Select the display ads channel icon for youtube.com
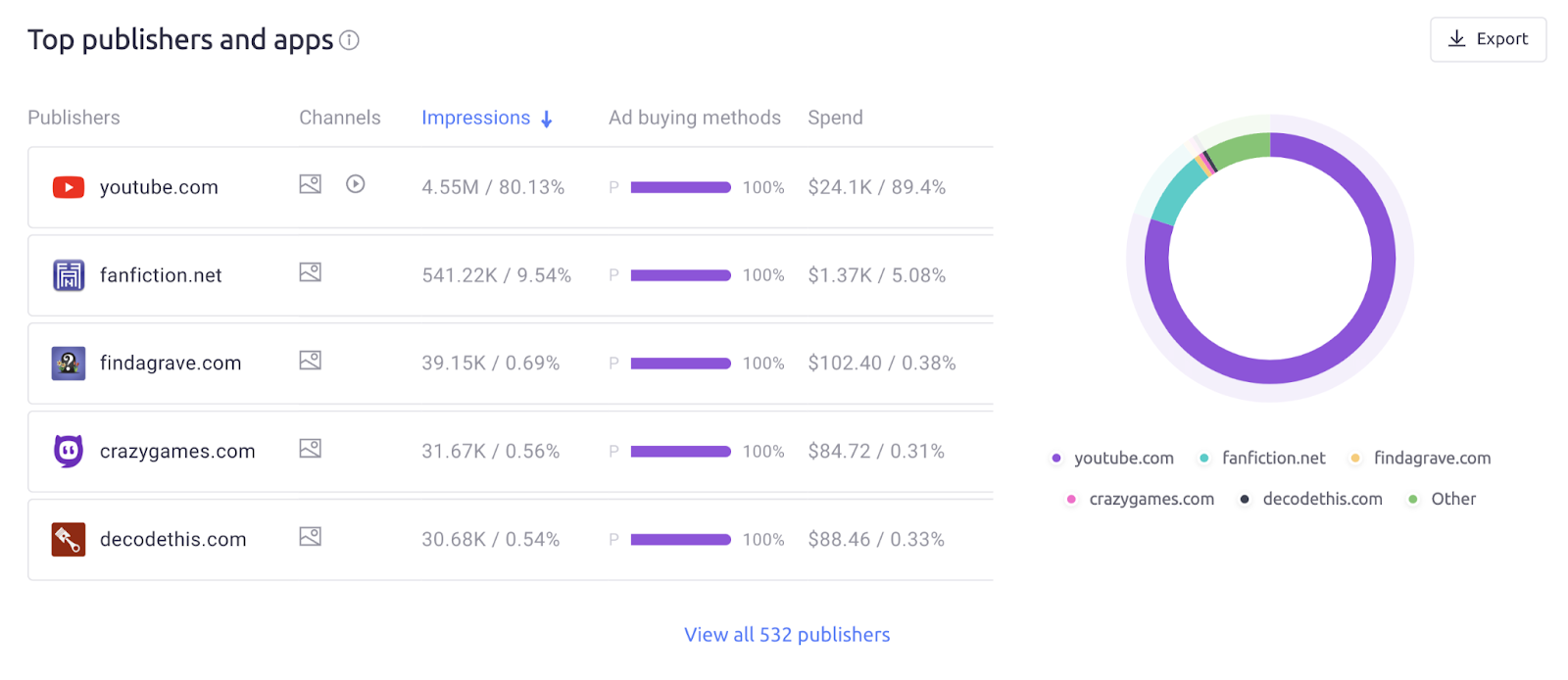Screen dimensions: 1568x680 [309, 184]
